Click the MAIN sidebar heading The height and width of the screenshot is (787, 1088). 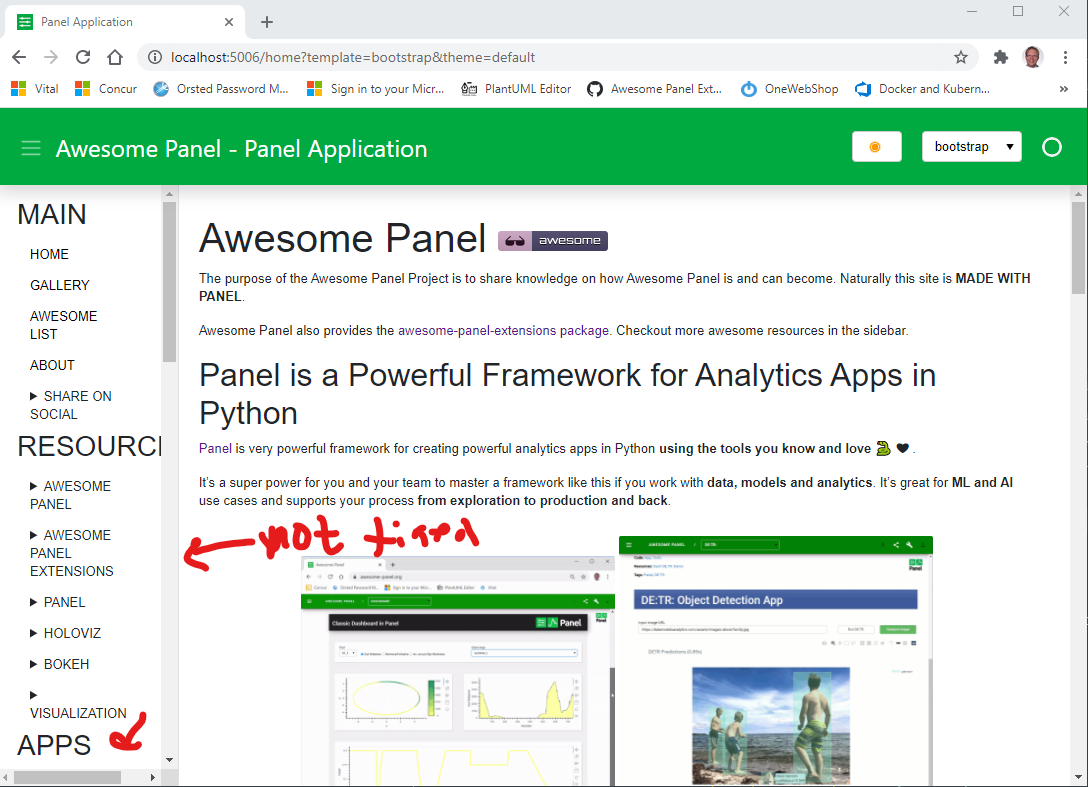[52, 214]
